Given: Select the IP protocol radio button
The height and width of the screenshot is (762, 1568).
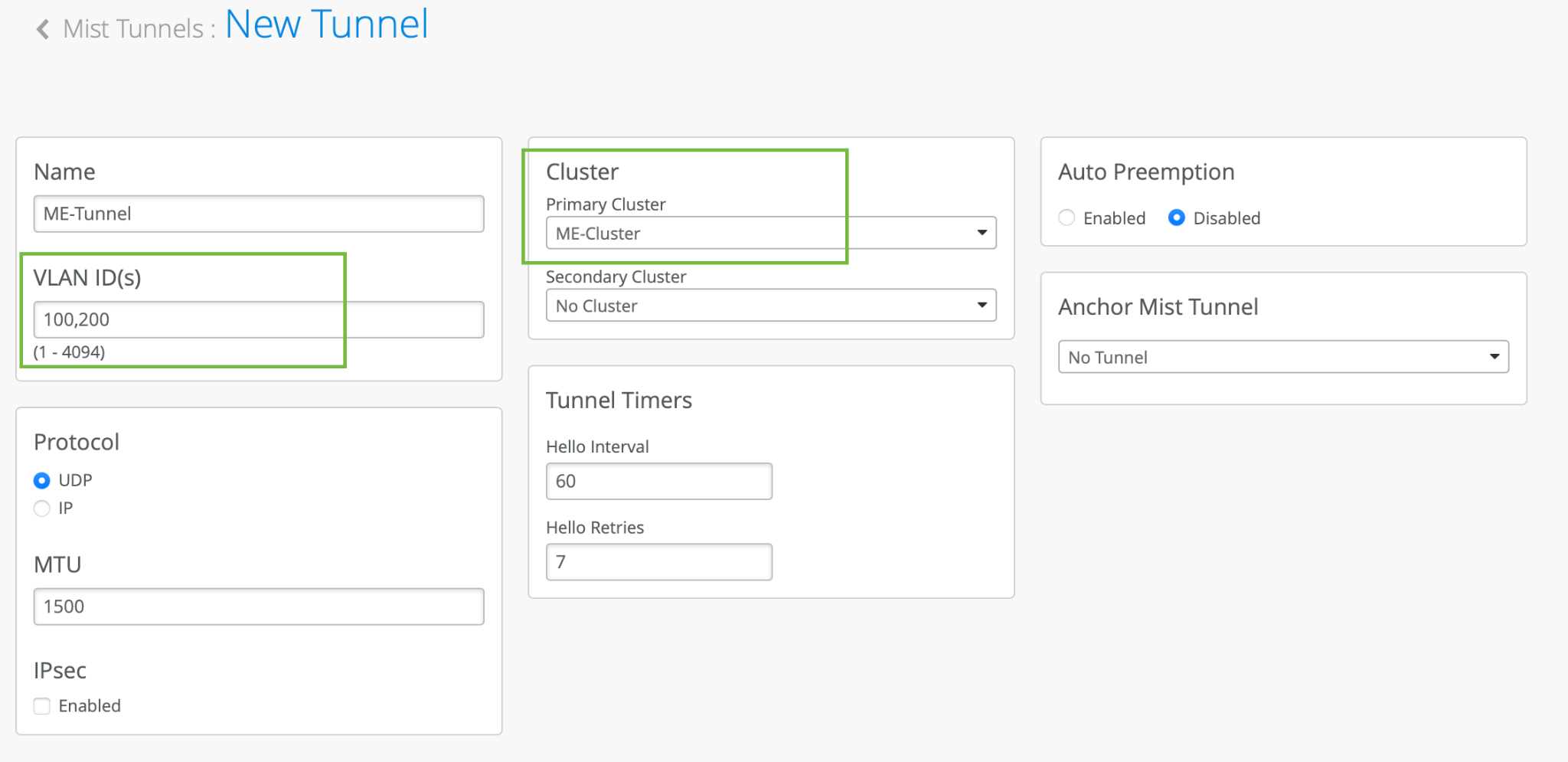Looking at the screenshot, I should (x=42, y=509).
